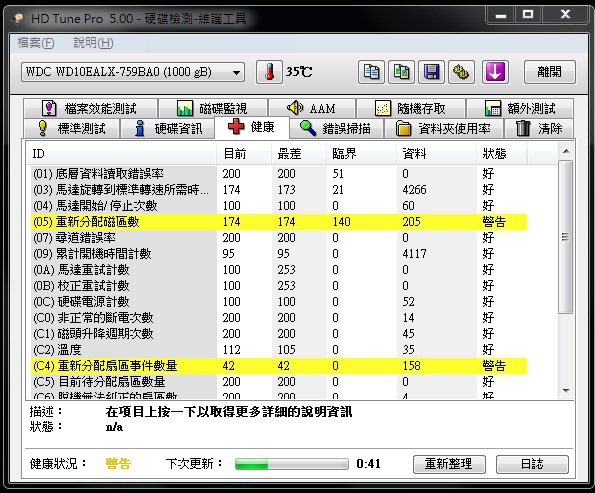Select the 健康 tab
The width and height of the screenshot is (595, 493).
(252, 127)
